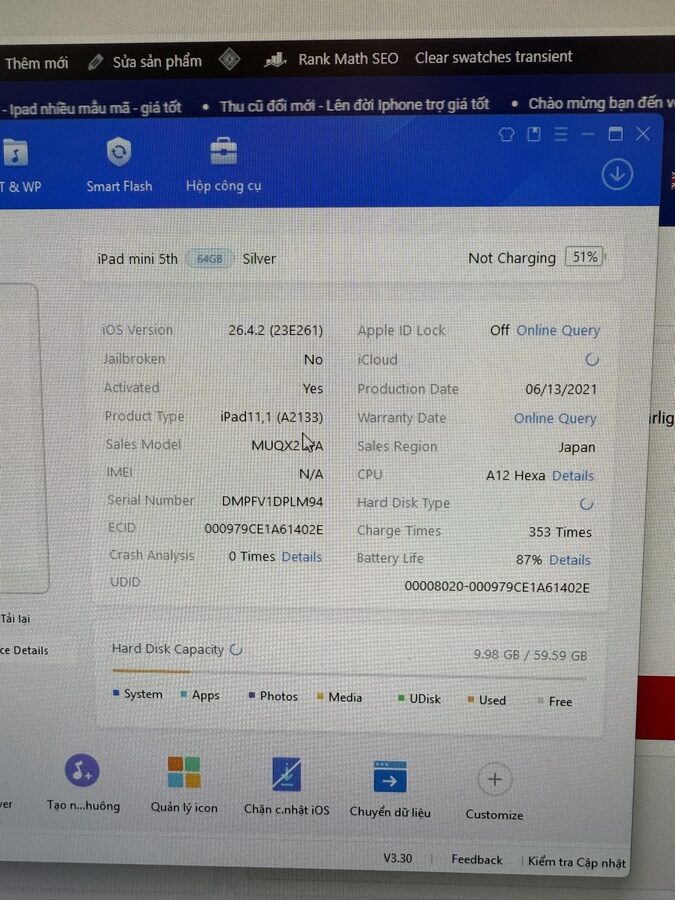Open the title bar hamburger menu
This screenshot has width=675, height=900.
(561, 134)
